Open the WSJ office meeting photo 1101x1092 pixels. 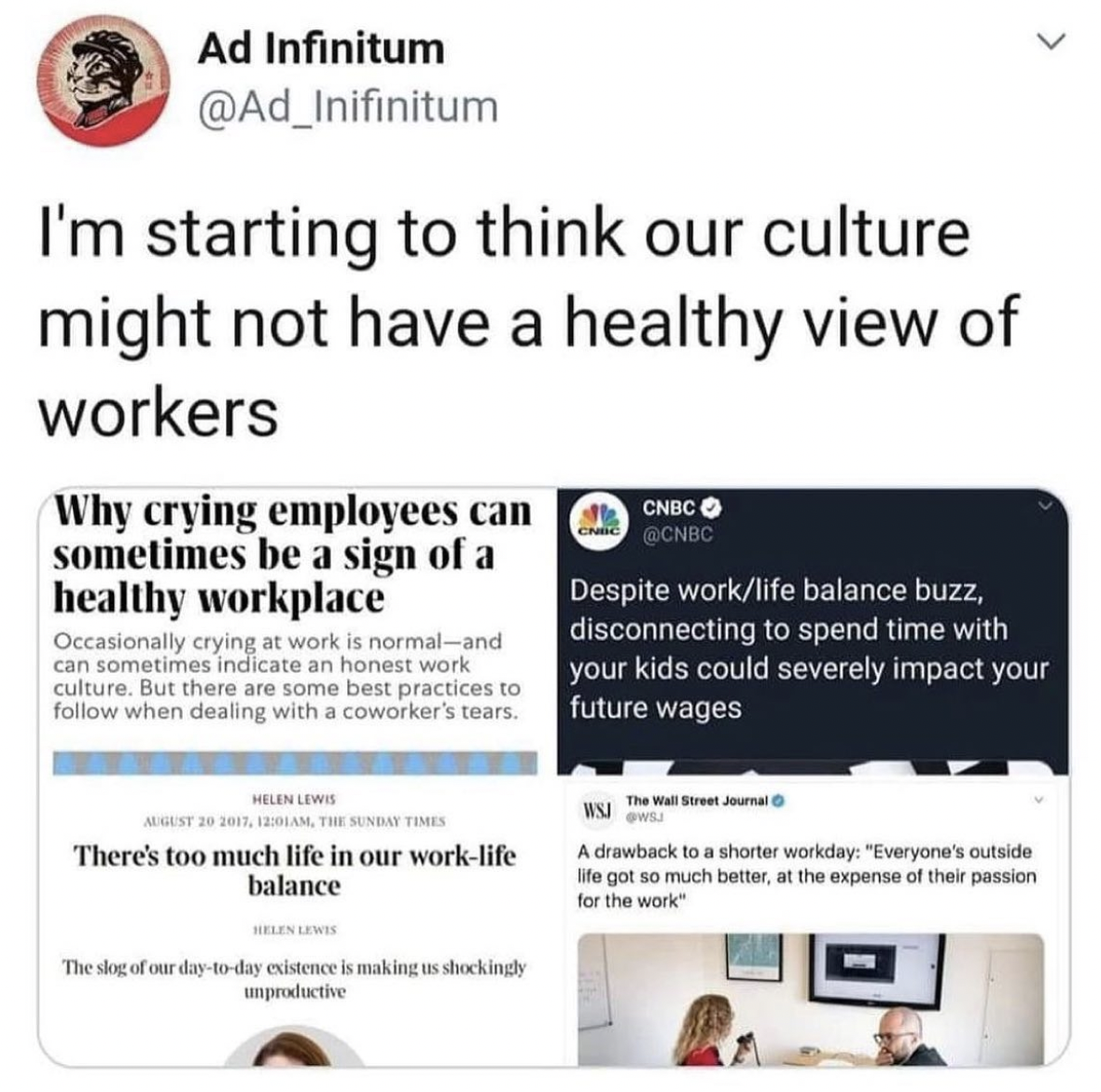point(810,1000)
